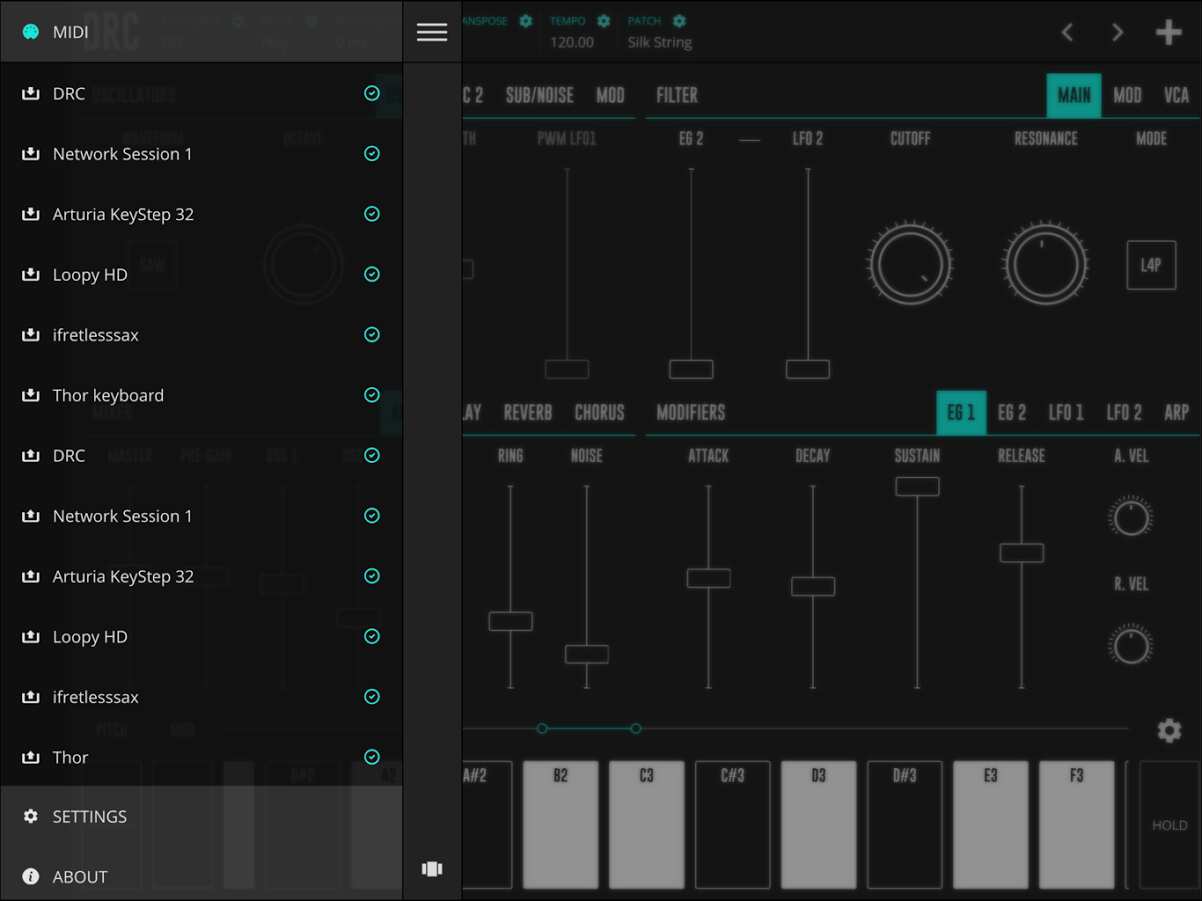The height and width of the screenshot is (901, 1202).
Task: Open the Silk String patch selector
Action: [x=660, y=42]
